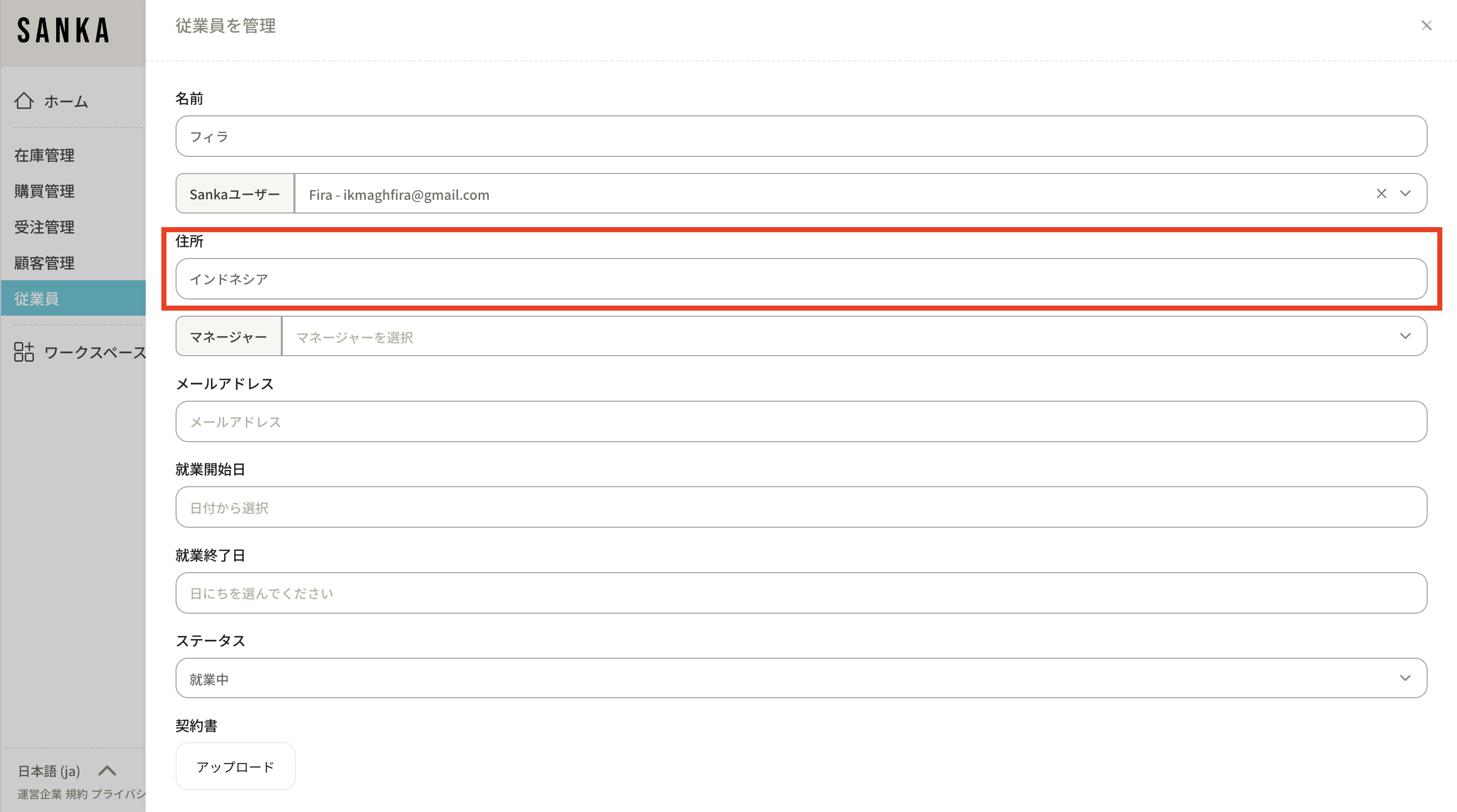Focus the 住所 address field
The image size is (1457, 812).
(x=801, y=279)
